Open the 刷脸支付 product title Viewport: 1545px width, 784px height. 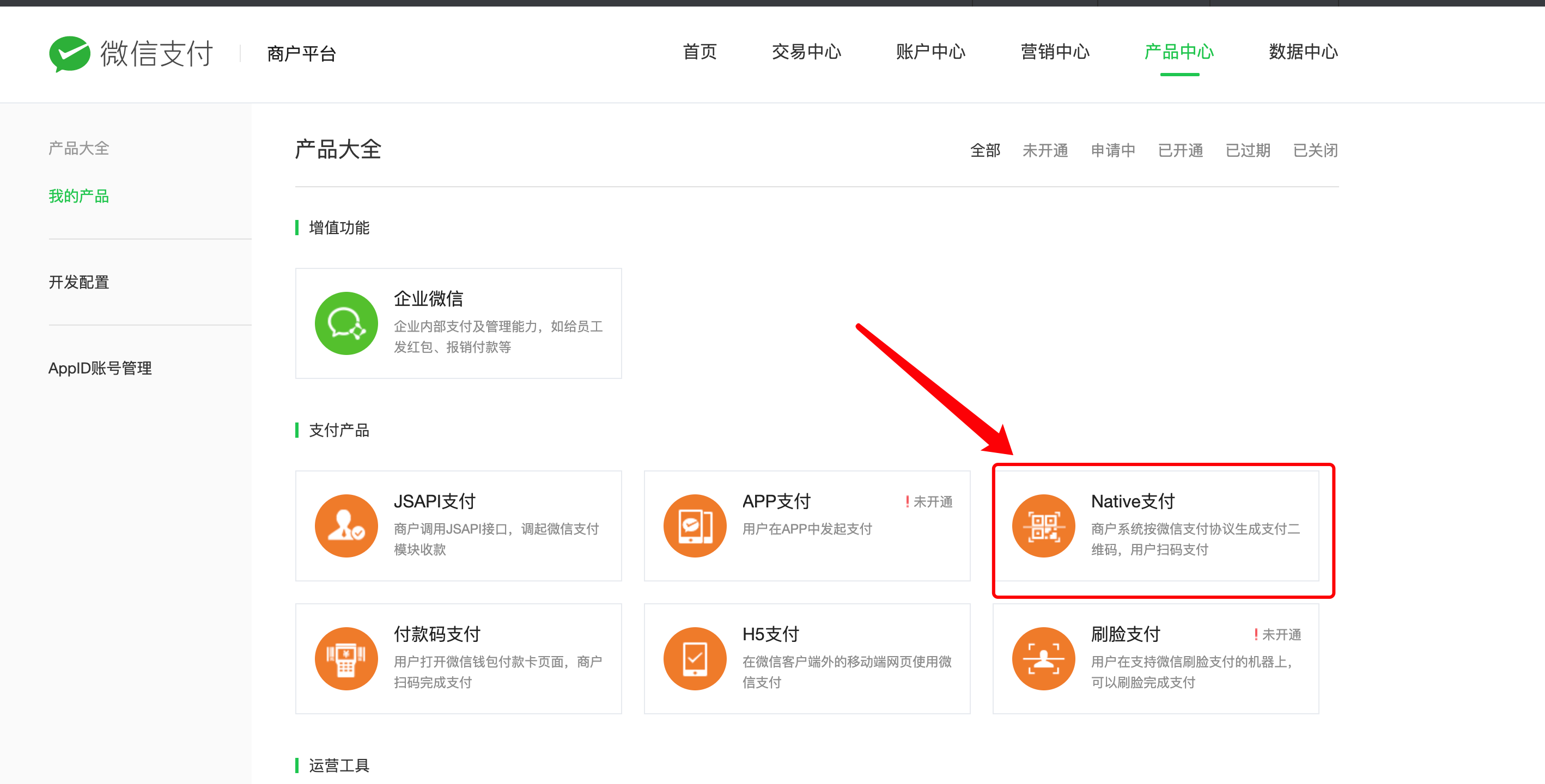(1126, 634)
